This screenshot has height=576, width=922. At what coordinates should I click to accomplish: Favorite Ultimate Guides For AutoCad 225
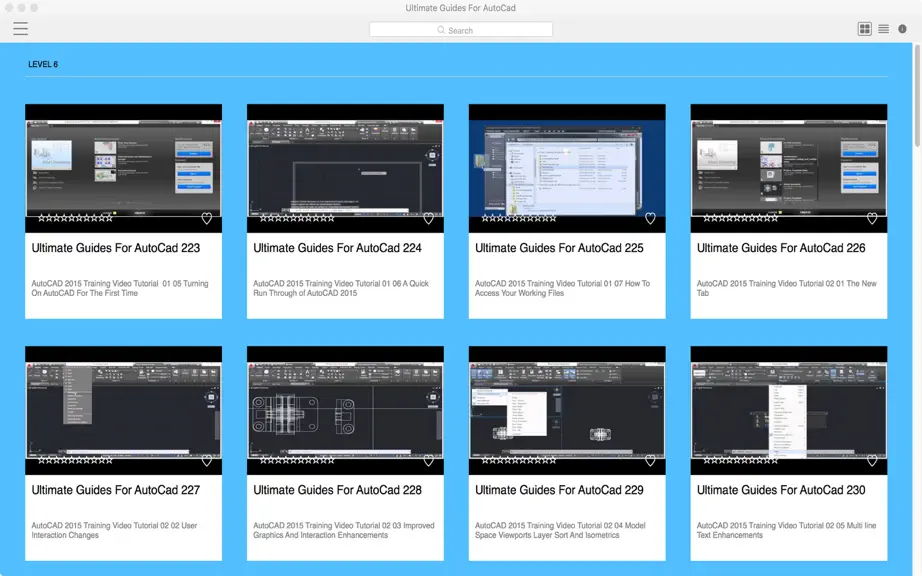pos(650,218)
